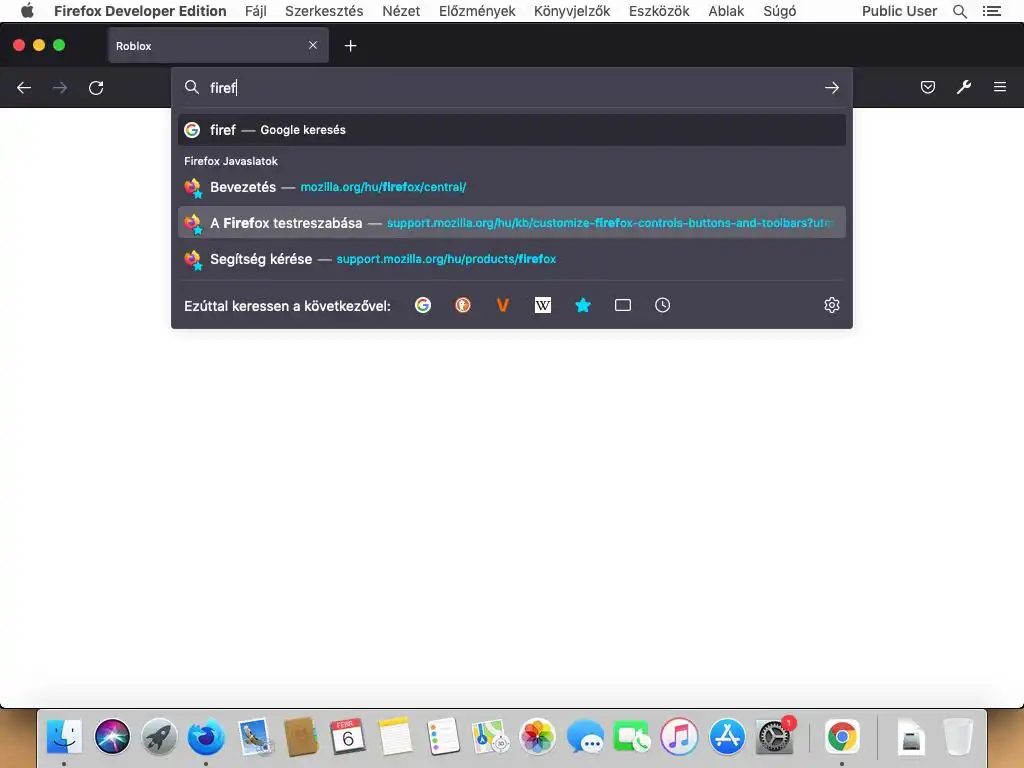Open Finder from the Dock
Image resolution: width=1024 pixels, height=768 pixels.
(x=64, y=737)
